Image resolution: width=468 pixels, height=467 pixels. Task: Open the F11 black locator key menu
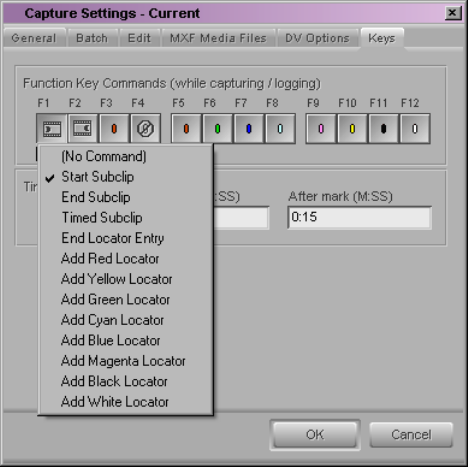[x=383, y=129]
